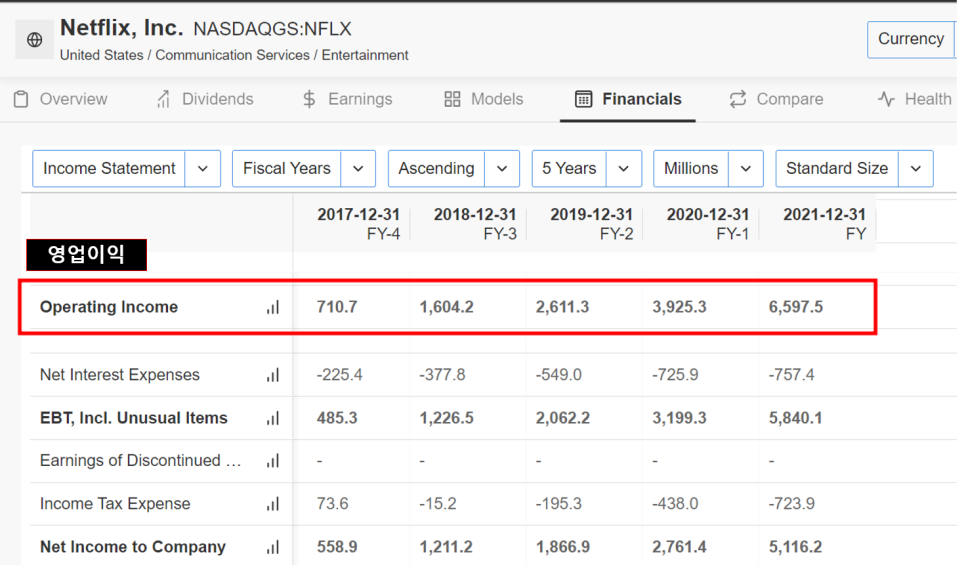Click the 5 Years range label
966x571 pixels.
[x=569, y=169]
